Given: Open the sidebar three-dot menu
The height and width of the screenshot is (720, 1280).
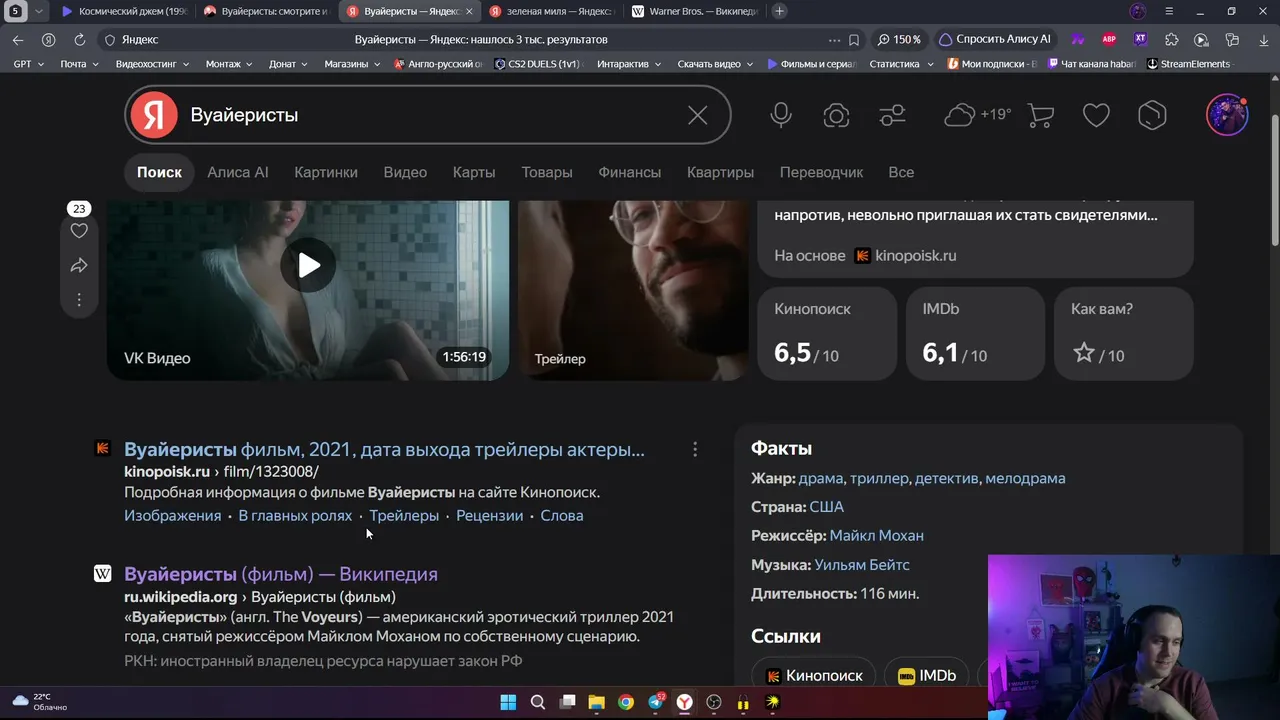Looking at the screenshot, I should click(x=79, y=299).
